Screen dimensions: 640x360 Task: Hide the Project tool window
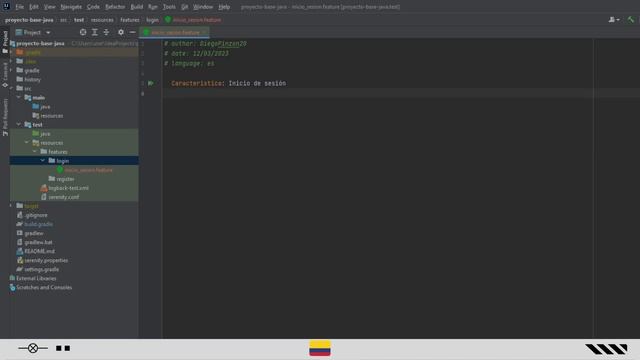pyautogui.click(x=133, y=32)
